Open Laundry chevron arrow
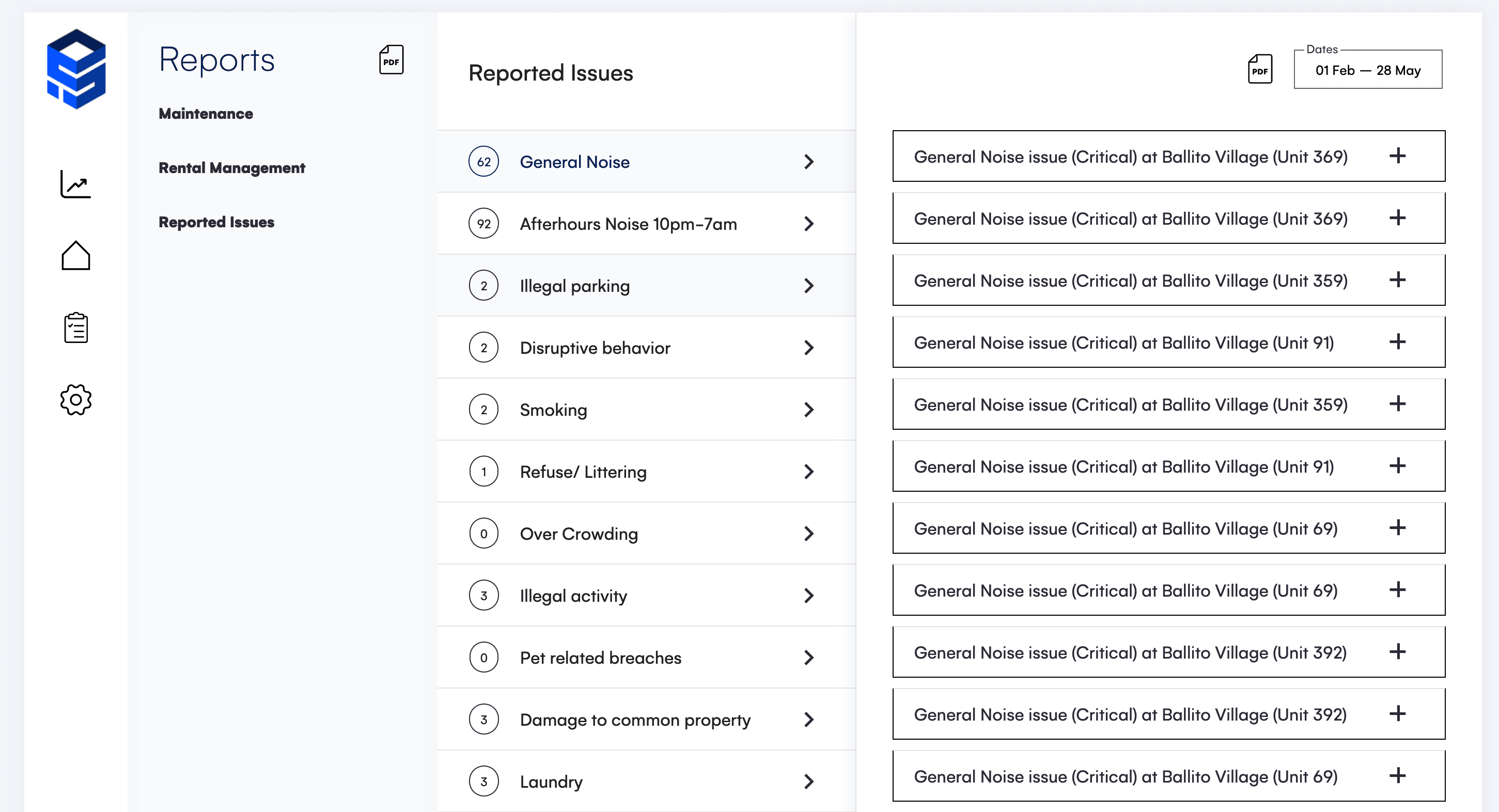This screenshot has height=812, width=1499. 808,781
